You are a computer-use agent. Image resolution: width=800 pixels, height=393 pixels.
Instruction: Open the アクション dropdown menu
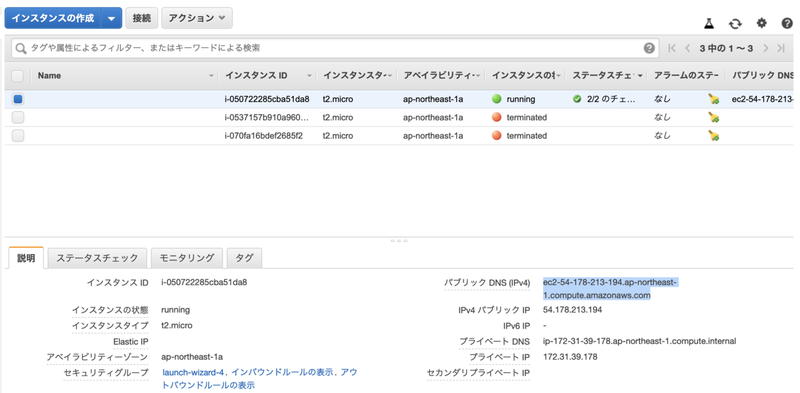[197, 18]
